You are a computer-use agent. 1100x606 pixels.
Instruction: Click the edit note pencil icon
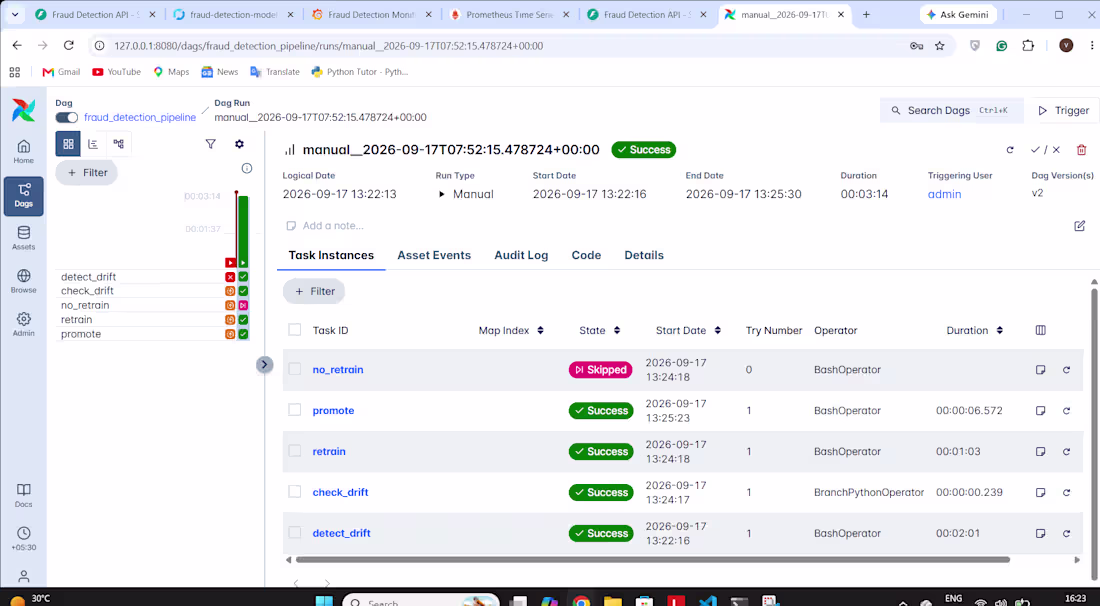pos(1080,226)
